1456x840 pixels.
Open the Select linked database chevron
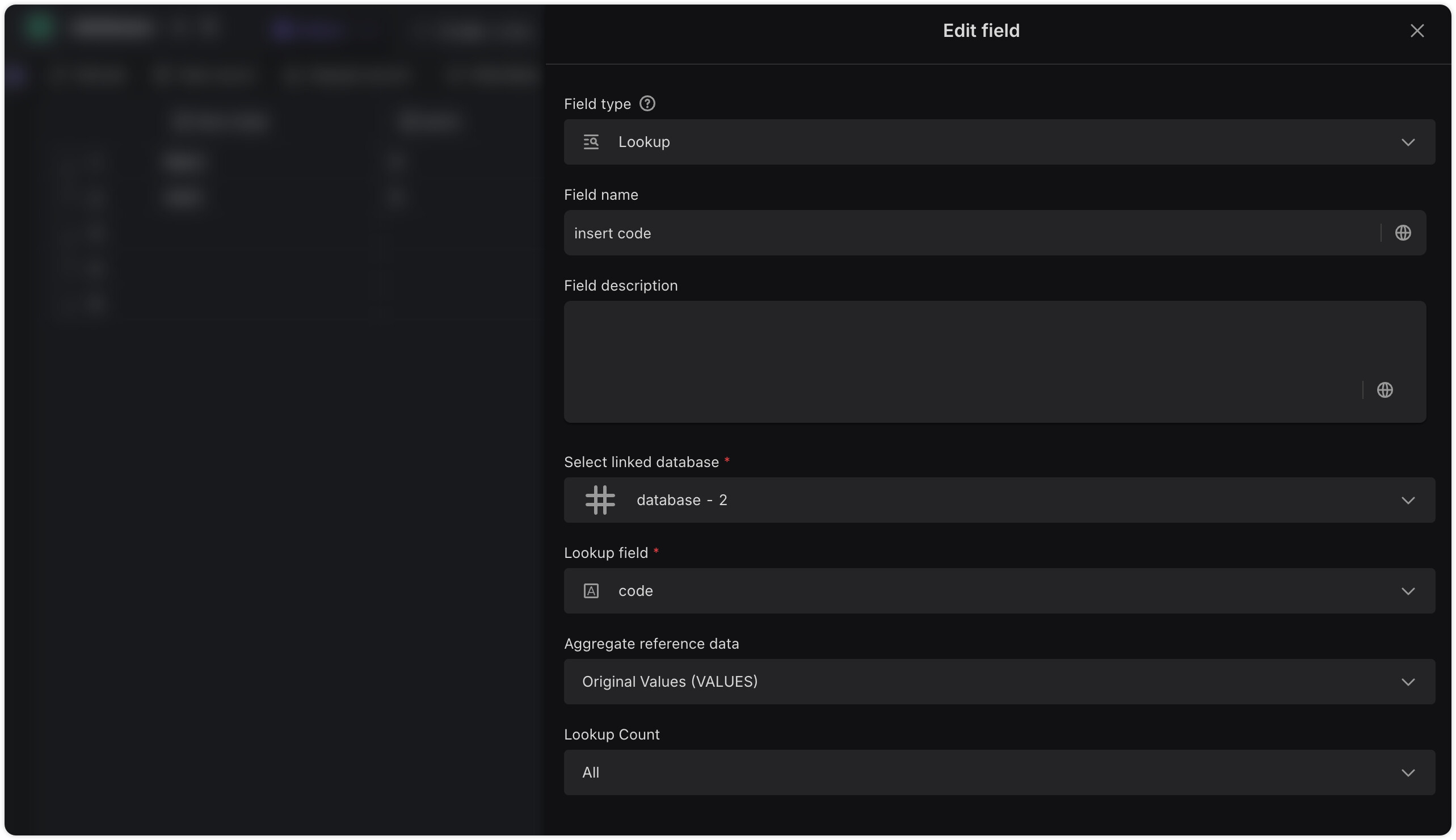[x=1408, y=500]
